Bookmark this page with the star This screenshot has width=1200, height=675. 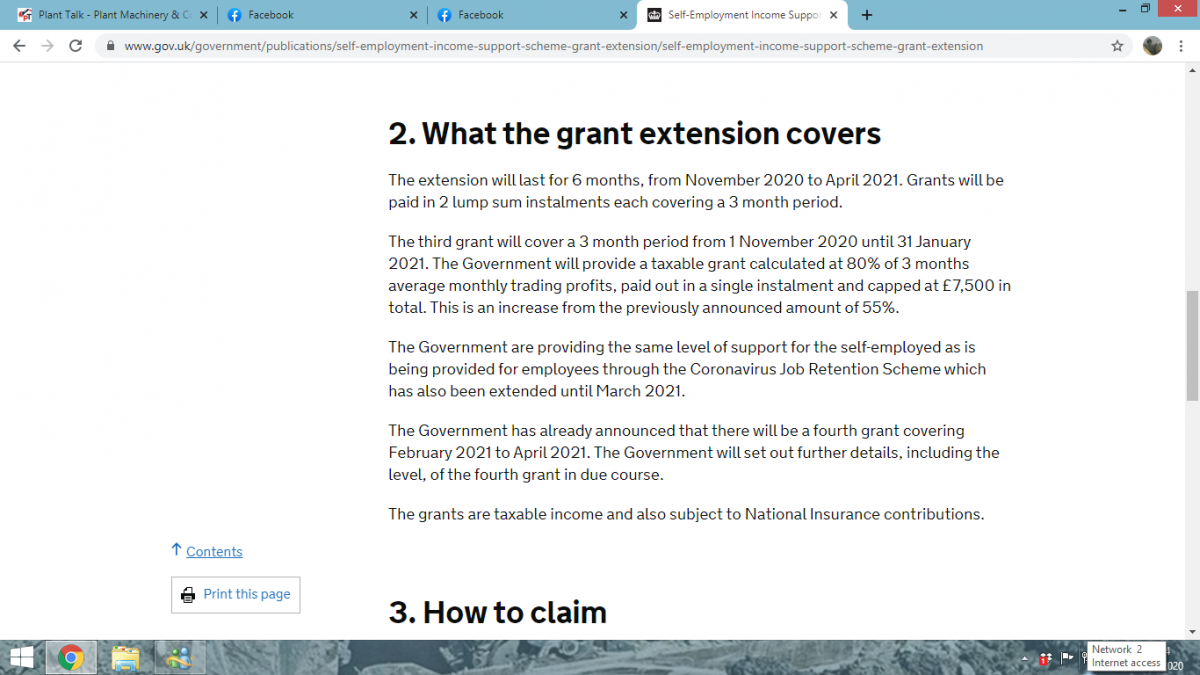coord(1117,46)
